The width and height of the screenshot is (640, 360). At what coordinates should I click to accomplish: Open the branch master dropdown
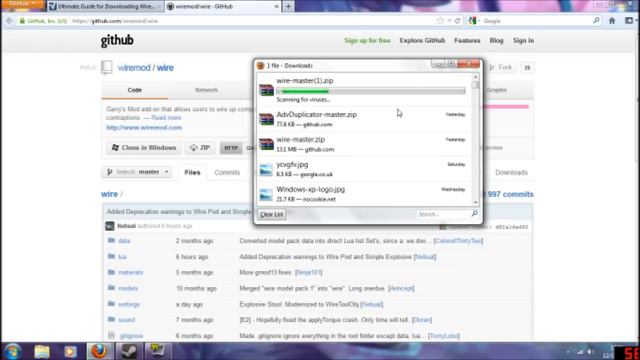(137, 172)
